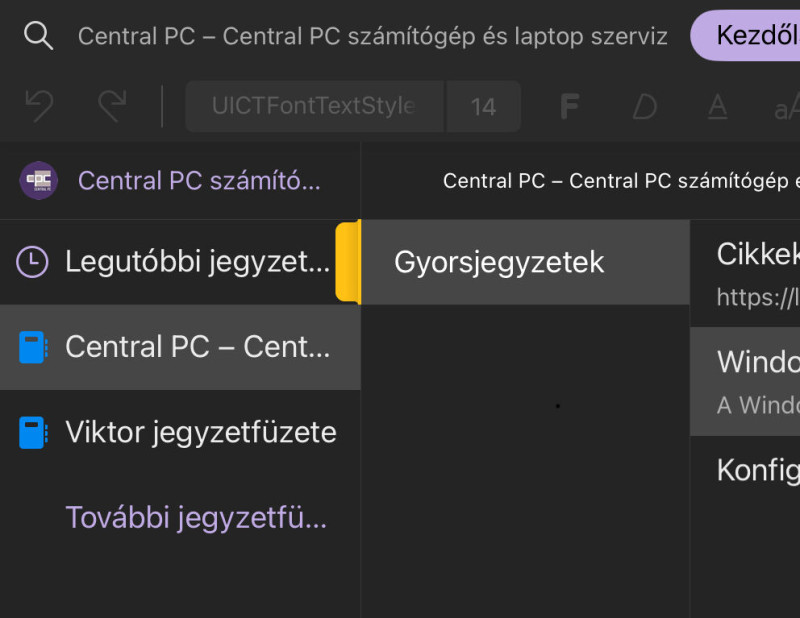Open the Cikkek page in the list
This screenshot has height=618, width=800.
coord(745,274)
